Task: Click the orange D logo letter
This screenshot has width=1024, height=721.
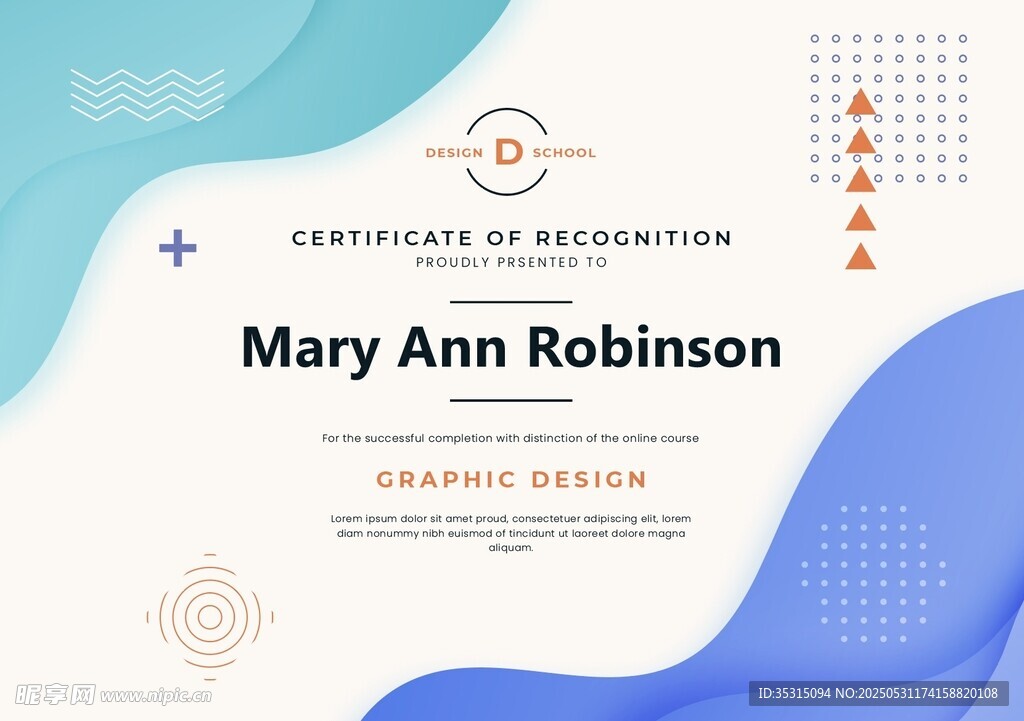Action: click(509, 152)
